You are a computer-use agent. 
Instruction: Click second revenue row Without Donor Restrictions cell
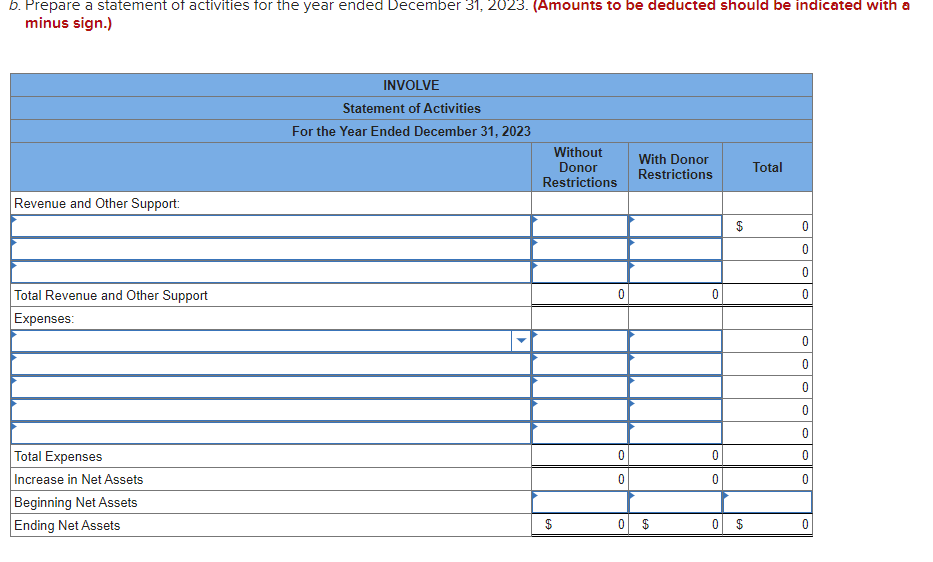tap(580, 249)
